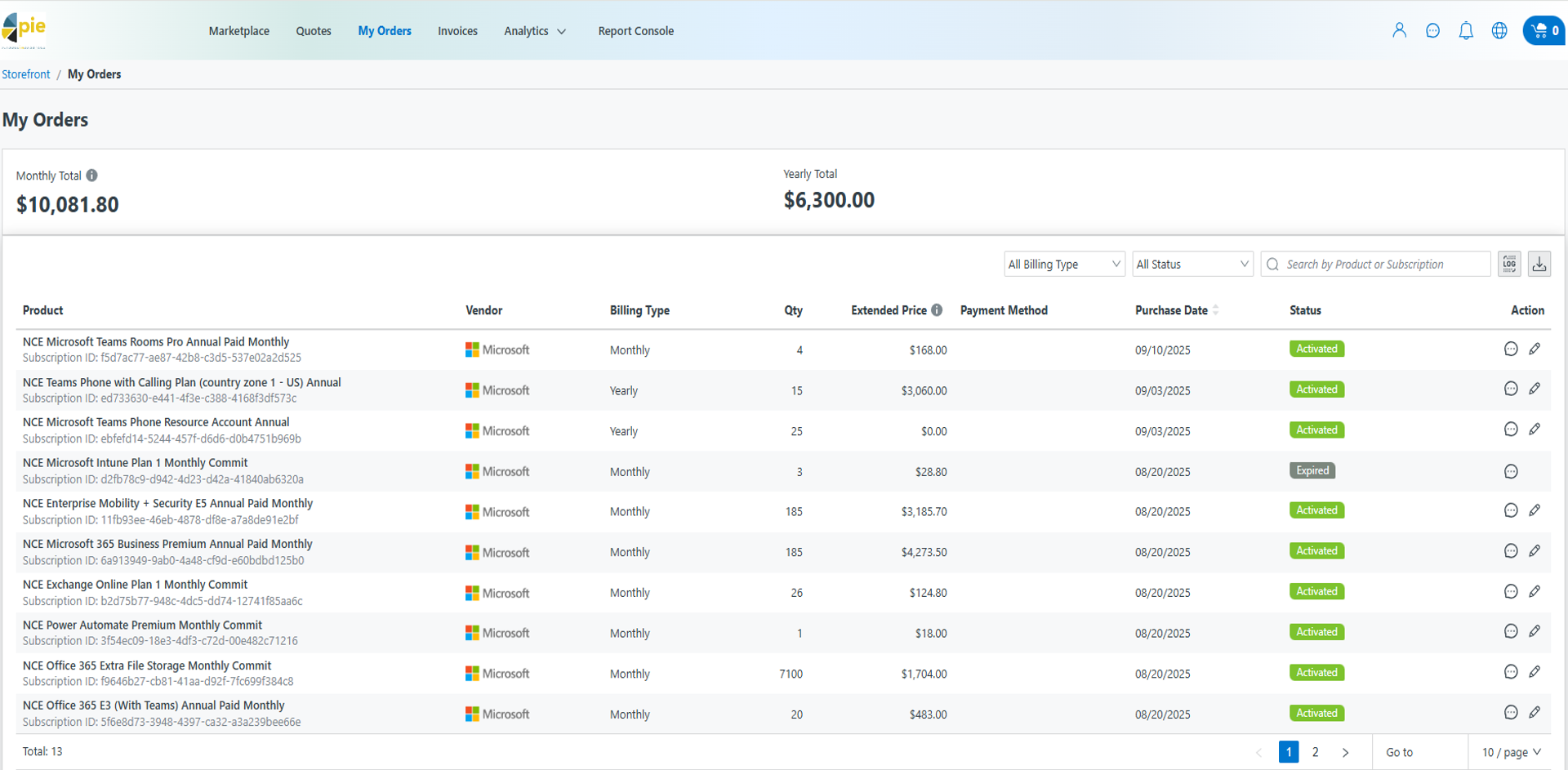
Task: Edit the Teams Rooms Pro subscription
Action: coord(1535,349)
